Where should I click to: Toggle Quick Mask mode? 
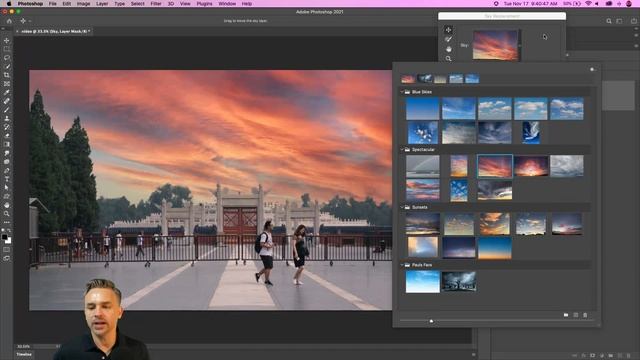[x=7, y=249]
